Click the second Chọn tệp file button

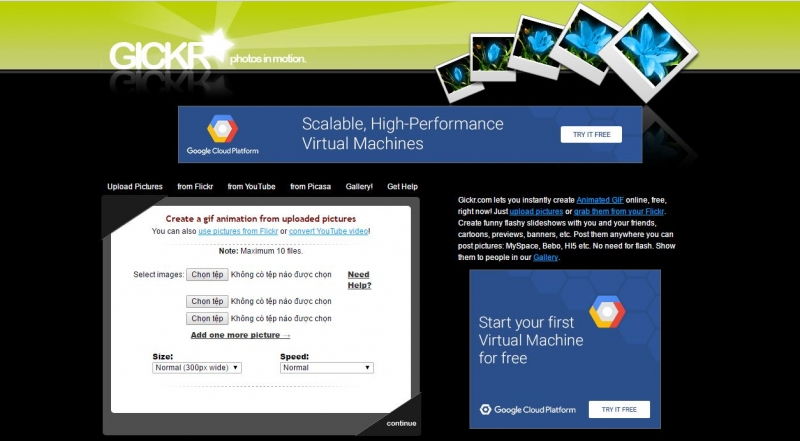[x=207, y=302]
